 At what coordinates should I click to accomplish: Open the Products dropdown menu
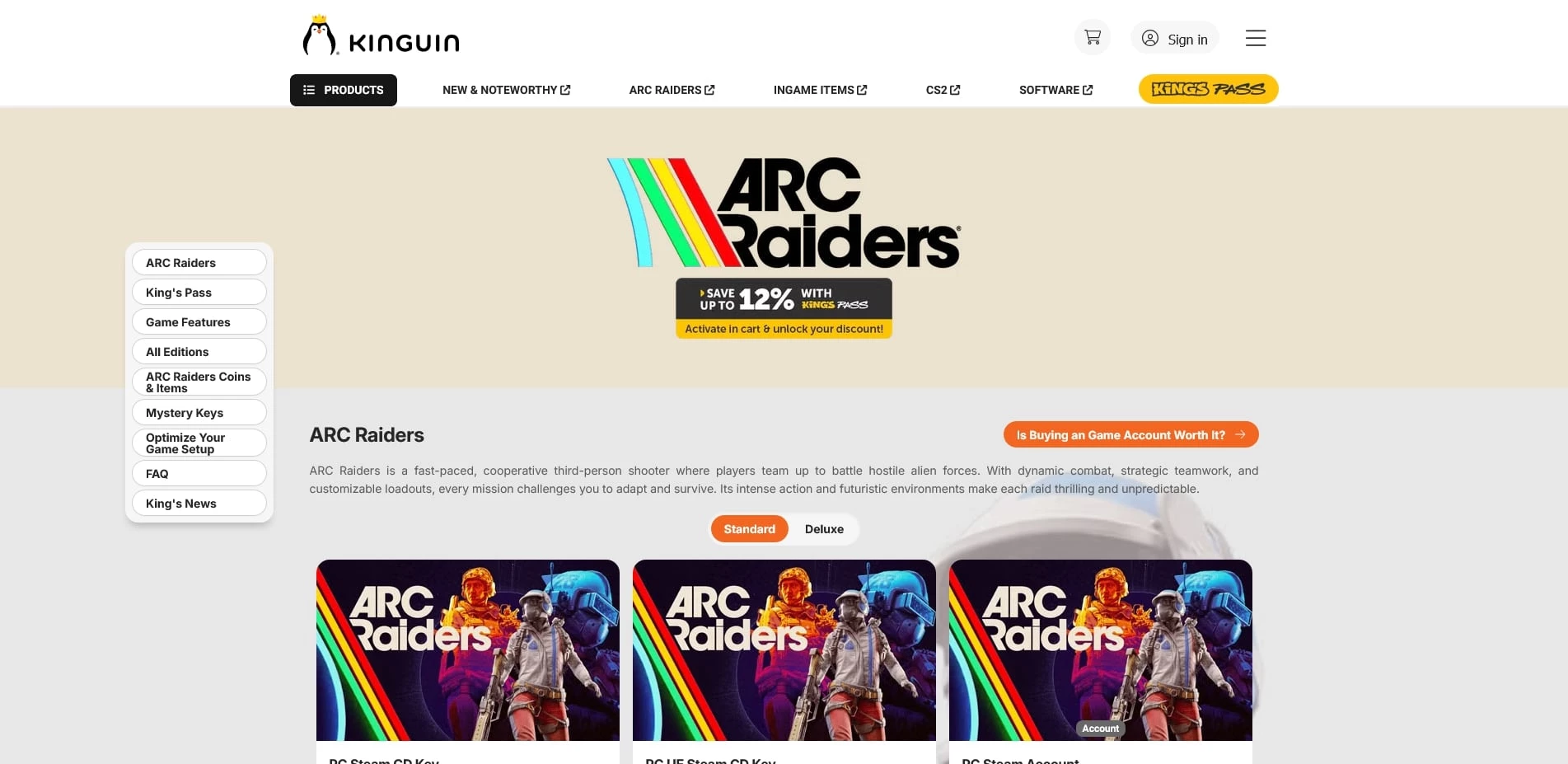[x=344, y=90]
